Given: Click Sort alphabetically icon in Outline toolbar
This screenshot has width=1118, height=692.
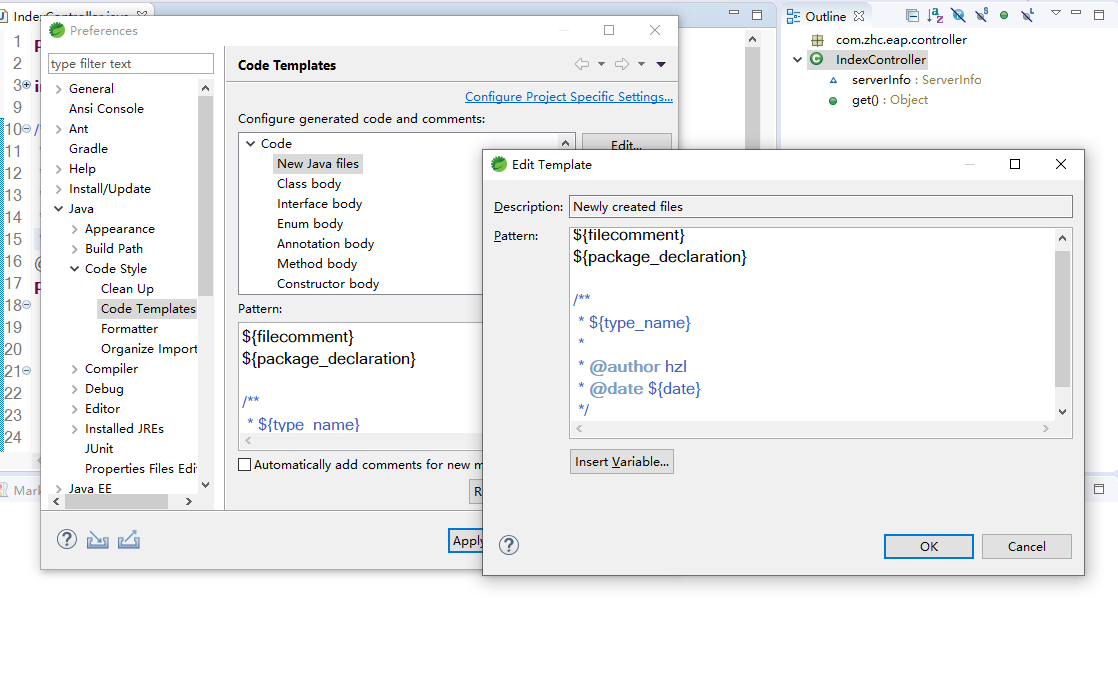Looking at the screenshot, I should coord(935,15).
